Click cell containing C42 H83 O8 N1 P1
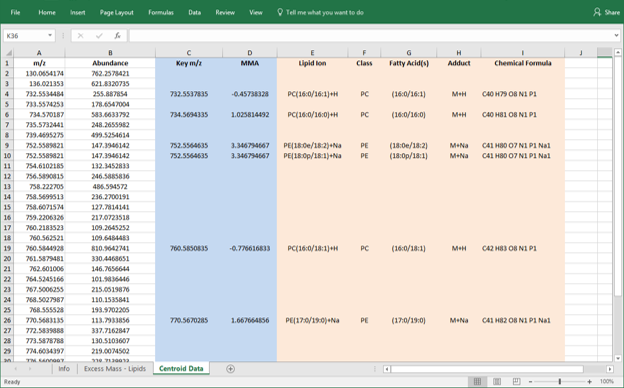 (x=523, y=248)
